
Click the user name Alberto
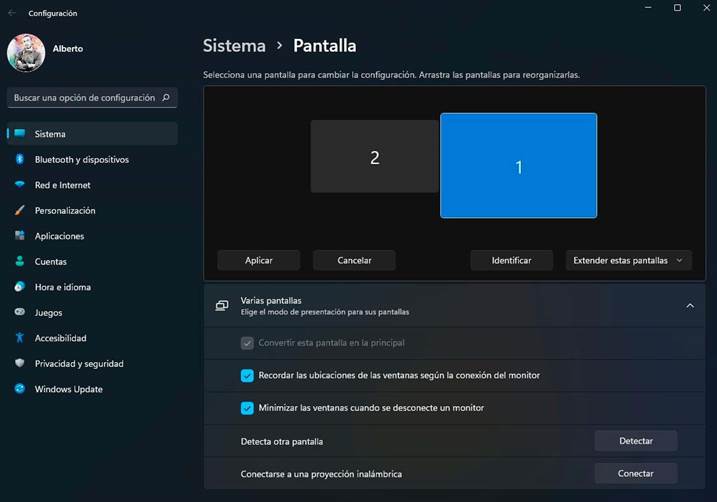coord(68,48)
